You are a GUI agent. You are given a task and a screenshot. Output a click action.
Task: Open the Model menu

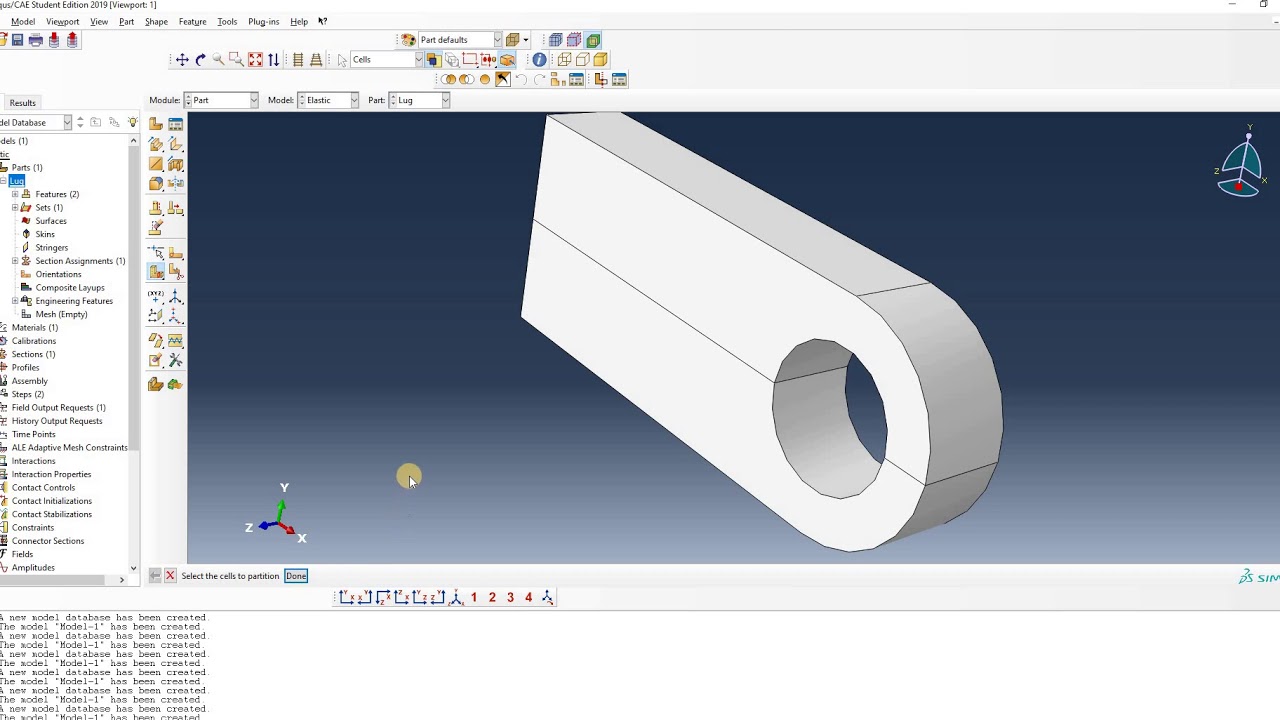(x=22, y=21)
